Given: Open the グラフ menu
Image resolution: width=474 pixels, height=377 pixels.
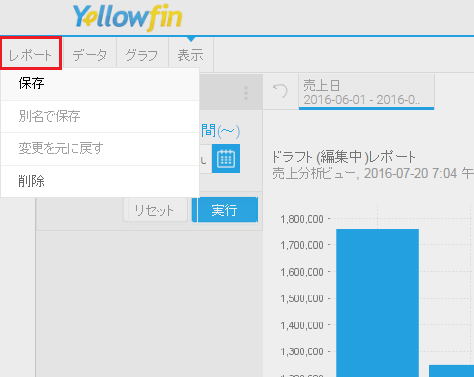Looking at the screenshot, I should [142, 55].
